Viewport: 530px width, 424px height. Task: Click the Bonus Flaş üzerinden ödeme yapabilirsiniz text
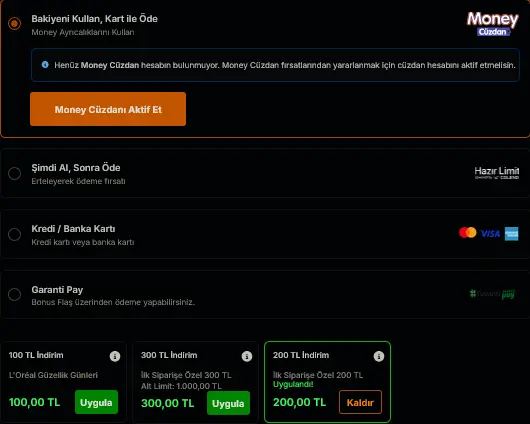[x=113, y=302]
